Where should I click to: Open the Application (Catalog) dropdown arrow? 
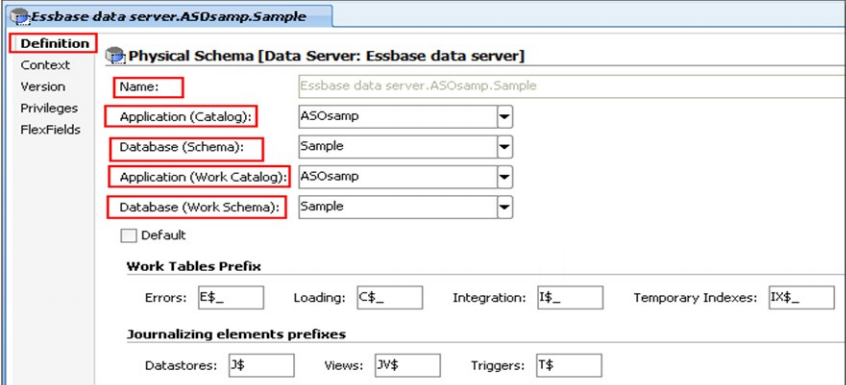(x=504, y=116)
